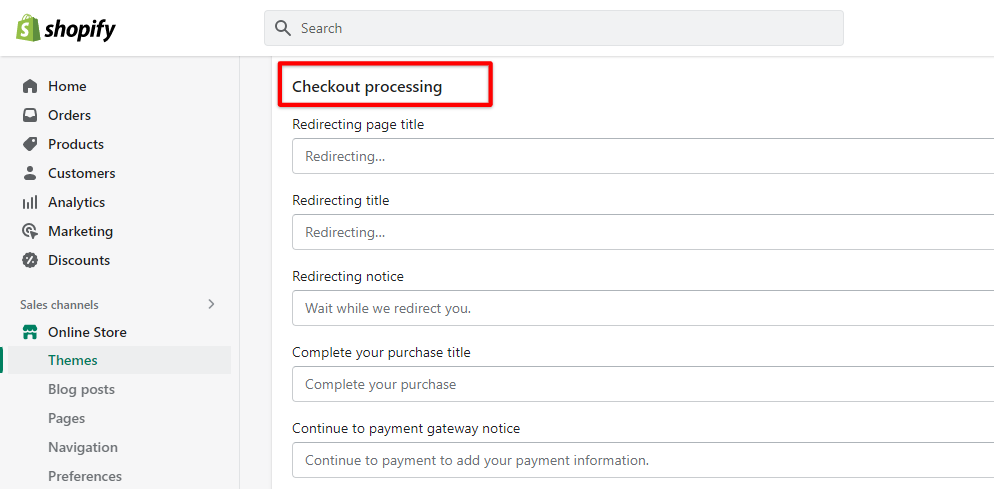Open the Pages section
Image resolution: width=994 pixels, height=489 pixels.
pos(66,418)
